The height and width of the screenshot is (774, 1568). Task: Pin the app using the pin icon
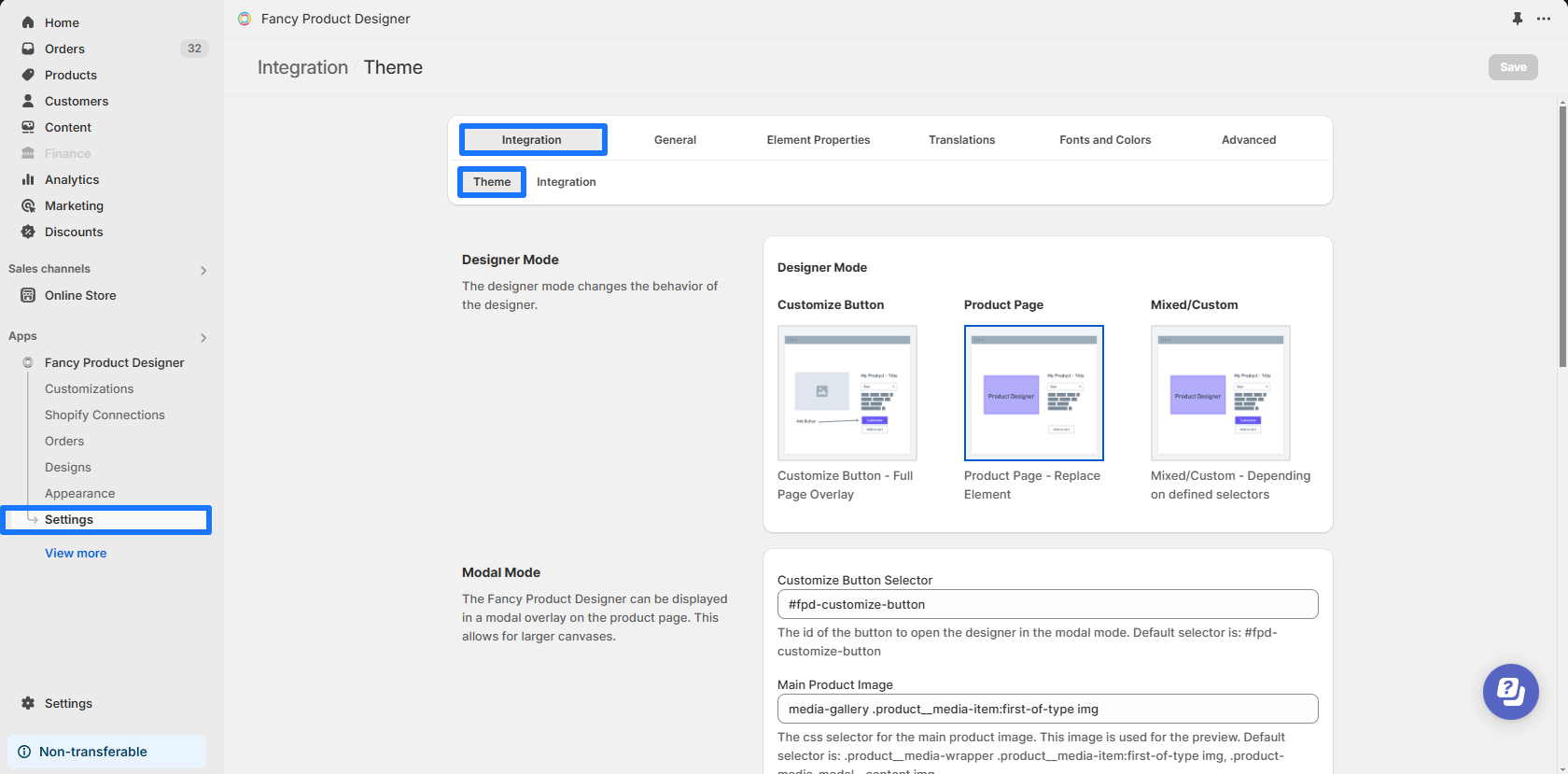tap(1518, 19)
